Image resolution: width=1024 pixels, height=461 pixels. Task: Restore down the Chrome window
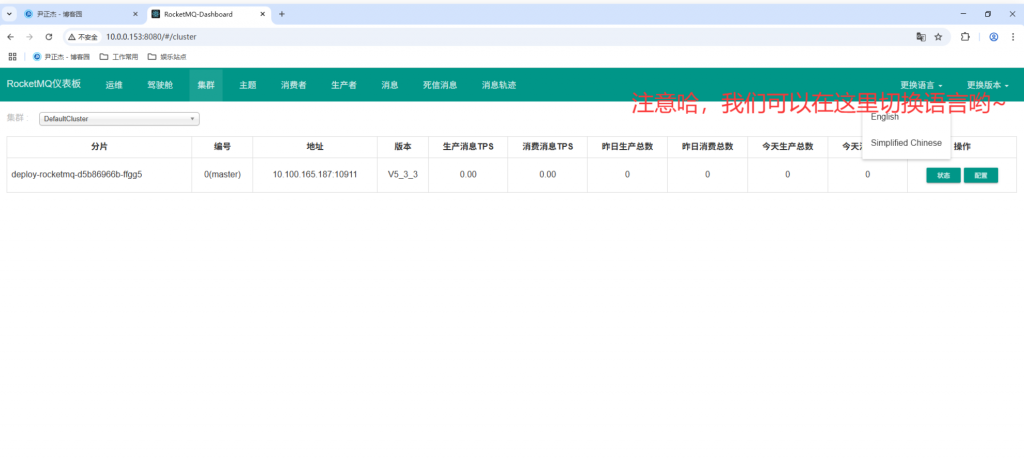pyautogui.click(x=988, y=14)
